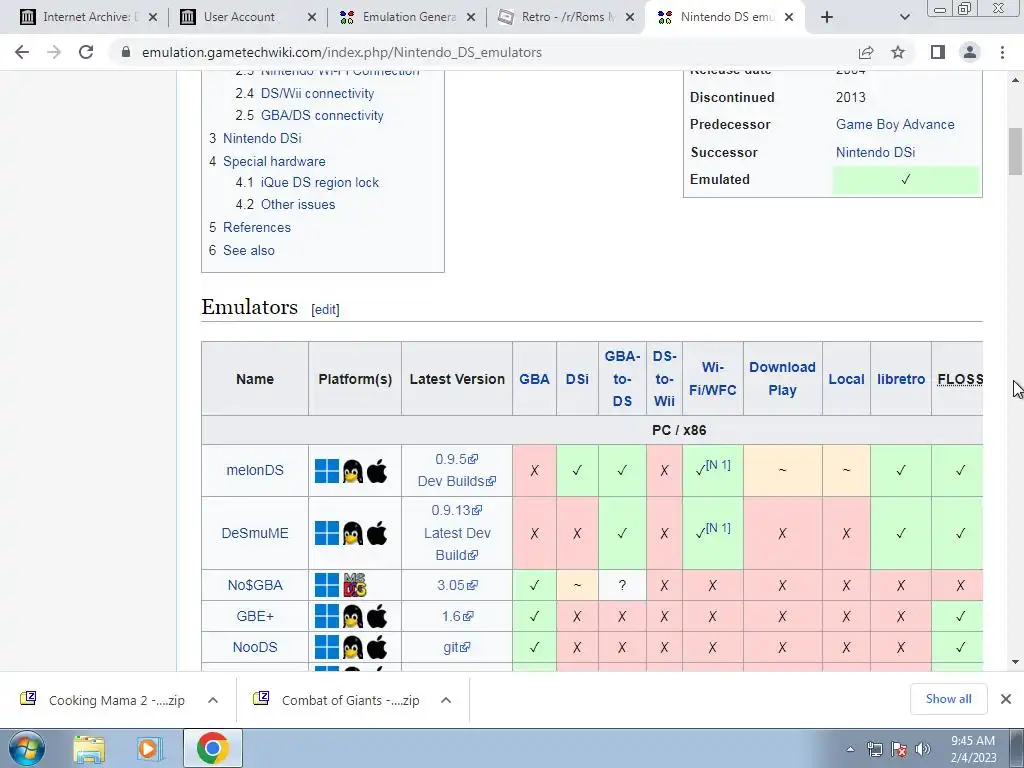This screenshot has width=1024, height=768.
Task: Switch to the Internet Archive tab
Action: tap(88, 17)
